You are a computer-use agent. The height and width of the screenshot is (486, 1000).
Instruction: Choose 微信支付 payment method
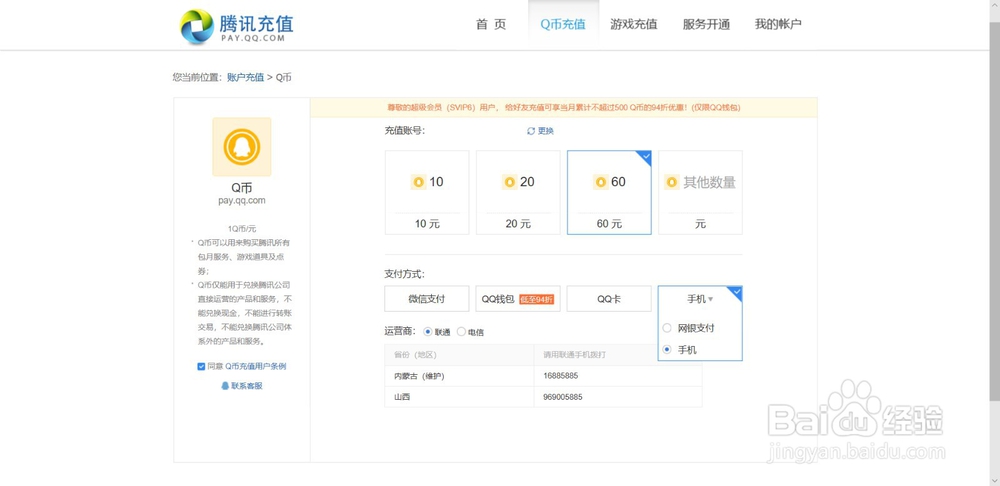pyautogui.click(x=427, y=298)
